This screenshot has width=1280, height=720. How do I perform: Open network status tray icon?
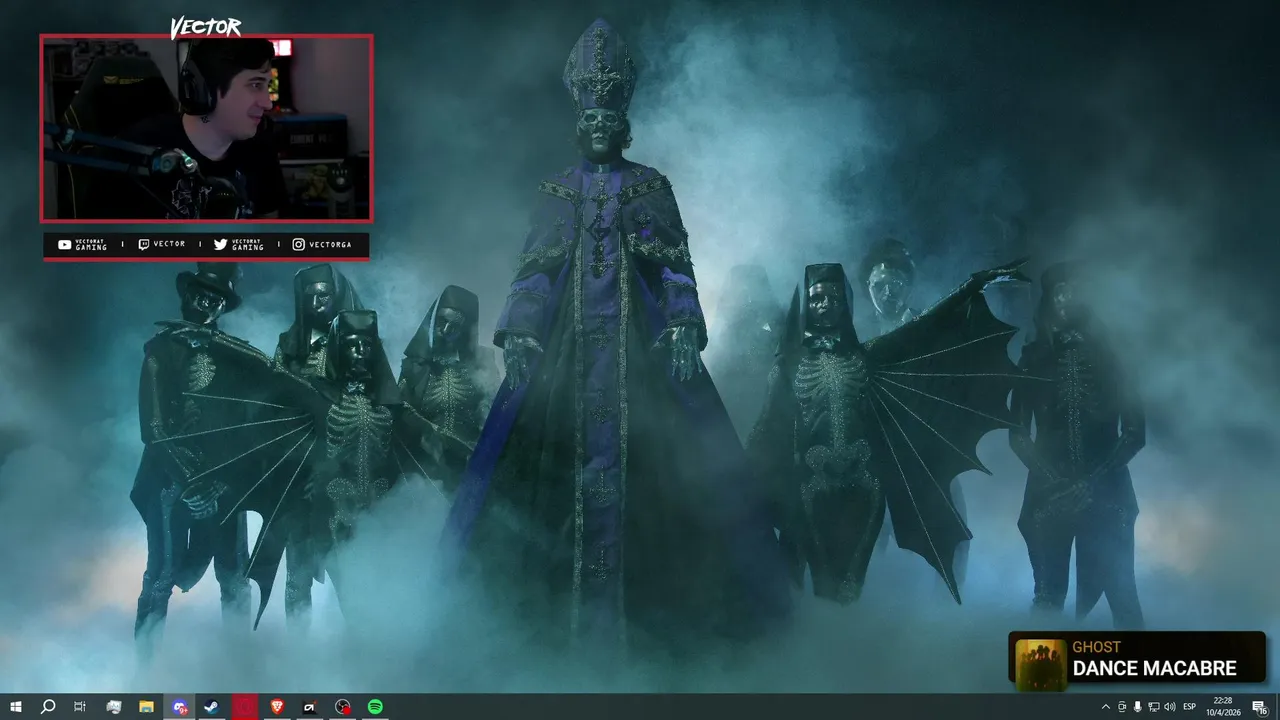click(1153, 707)
